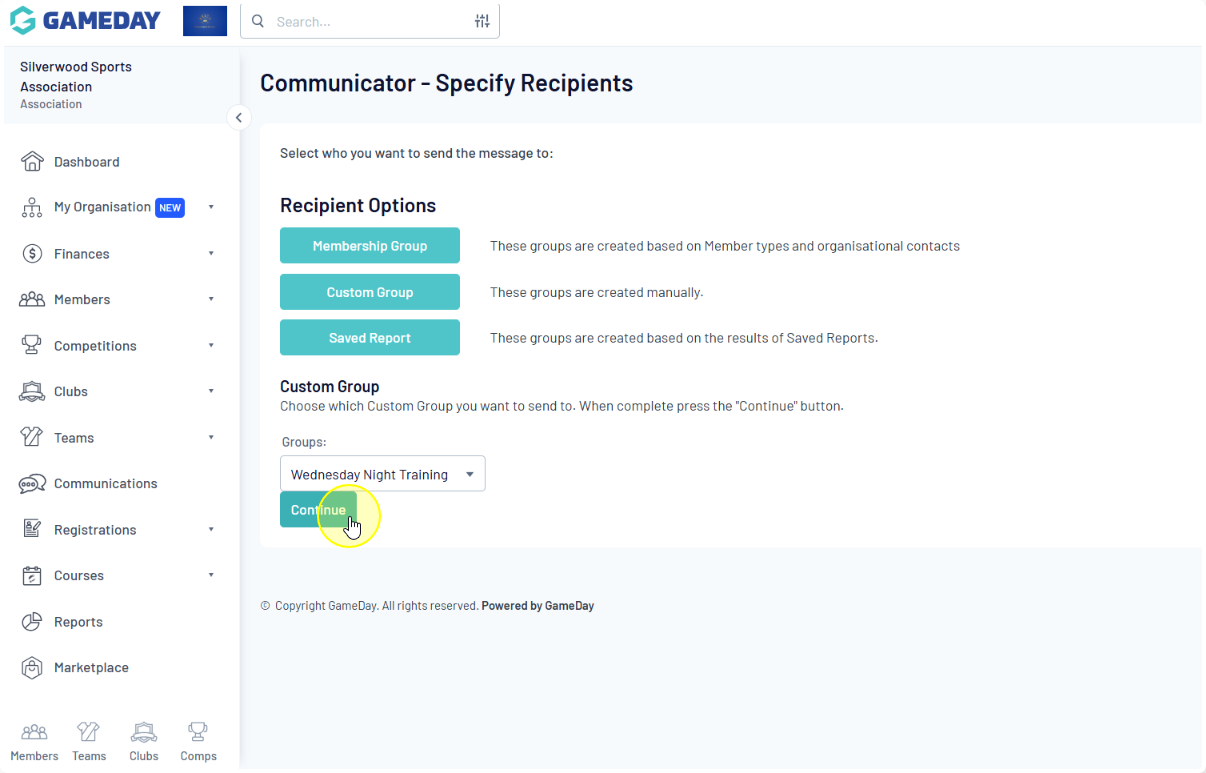The height and width of the screenshot is (773, 1206).
Task: Open the Groups dropdown selector
Action: coord(382,474)
